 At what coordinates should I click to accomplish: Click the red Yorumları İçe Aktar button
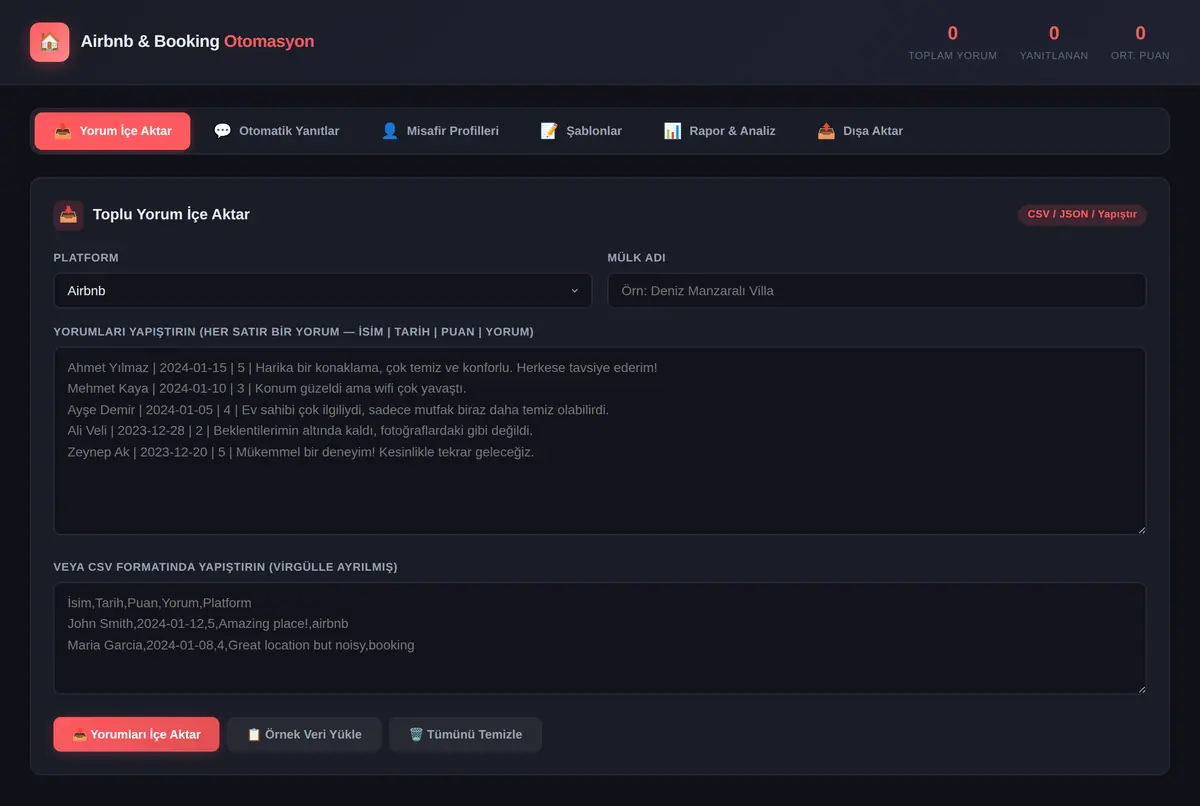136,734
